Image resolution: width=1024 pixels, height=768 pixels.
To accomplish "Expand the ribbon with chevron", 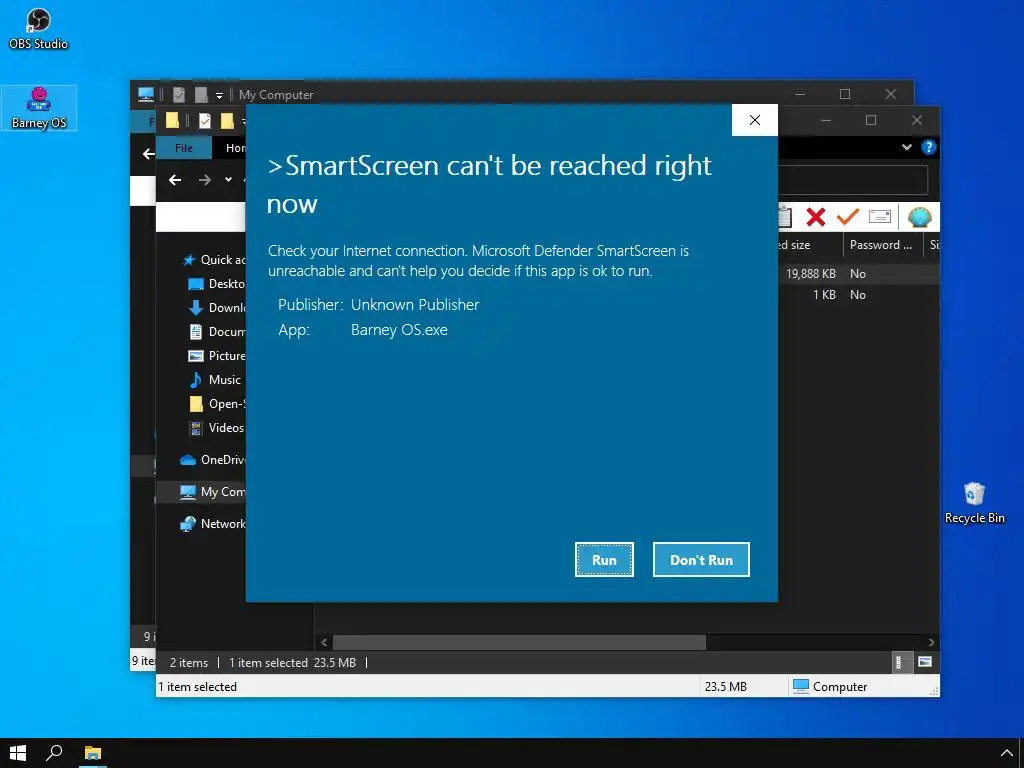I will [906, 147].
